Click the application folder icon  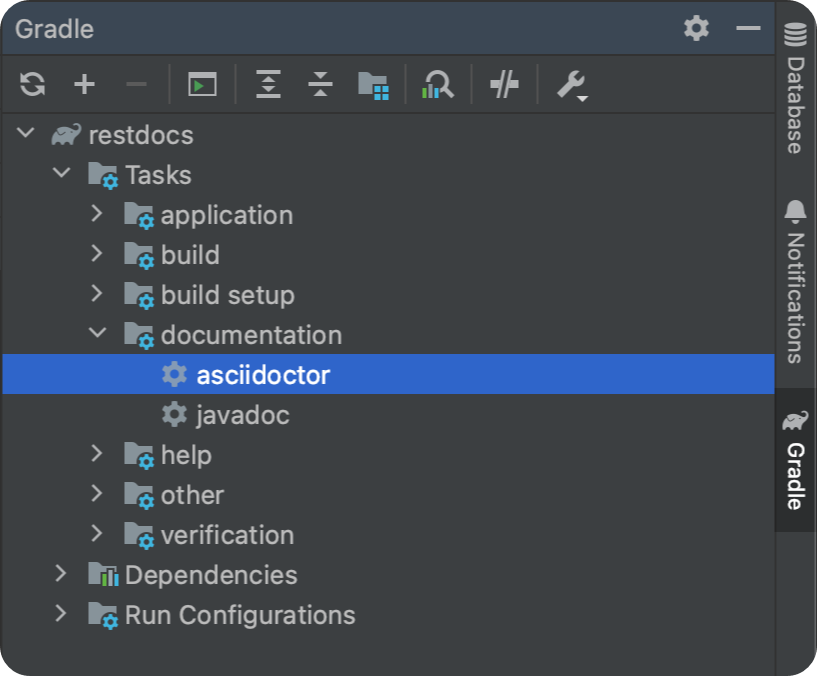pyautogui.click(x=139, y=216)
